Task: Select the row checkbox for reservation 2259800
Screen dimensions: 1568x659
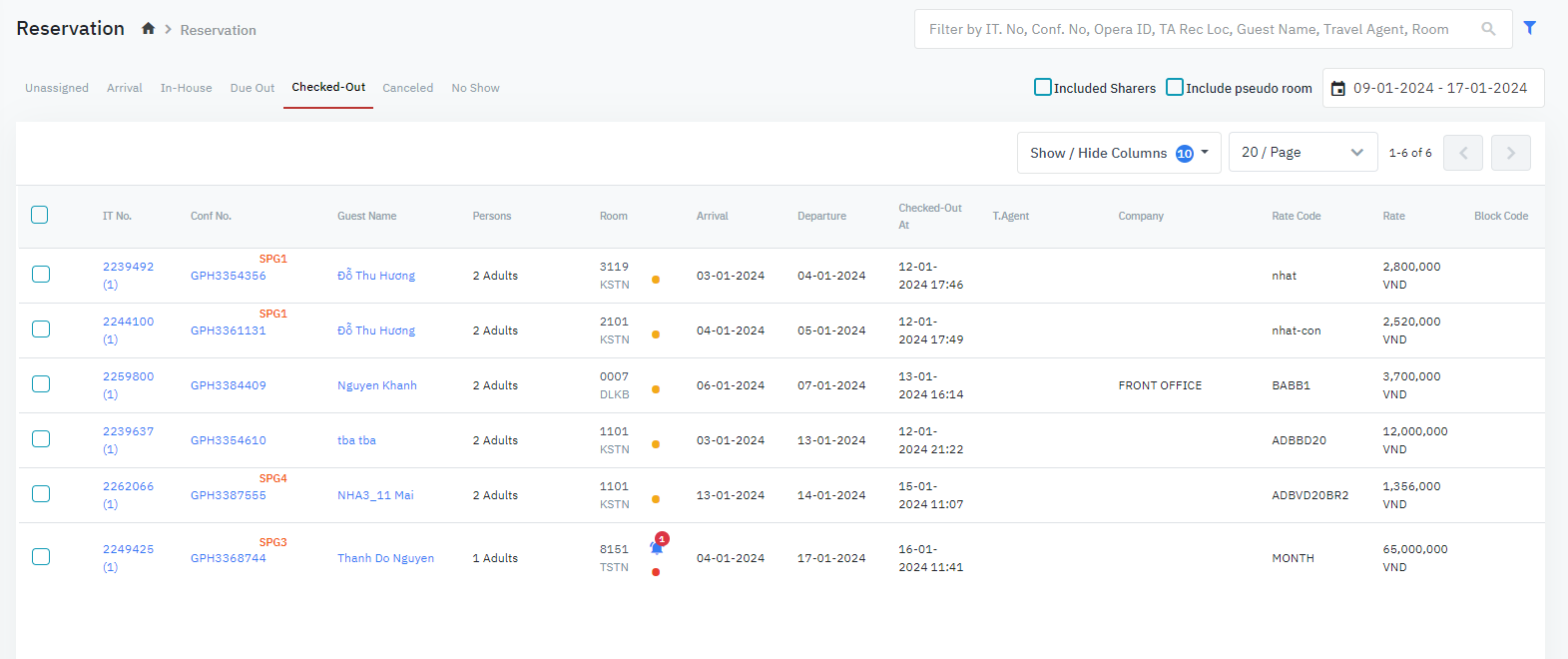Action: (41, 384)
